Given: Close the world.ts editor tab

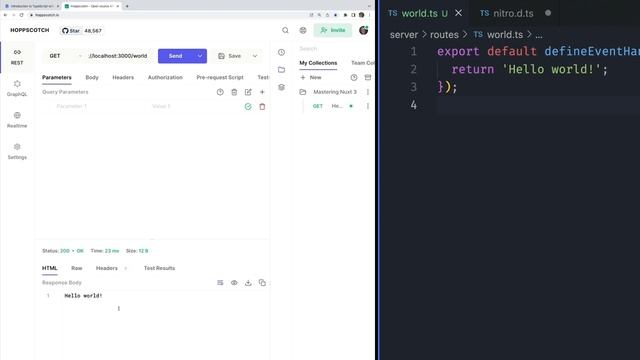Looking at the screenshot, I should [459, 13].
